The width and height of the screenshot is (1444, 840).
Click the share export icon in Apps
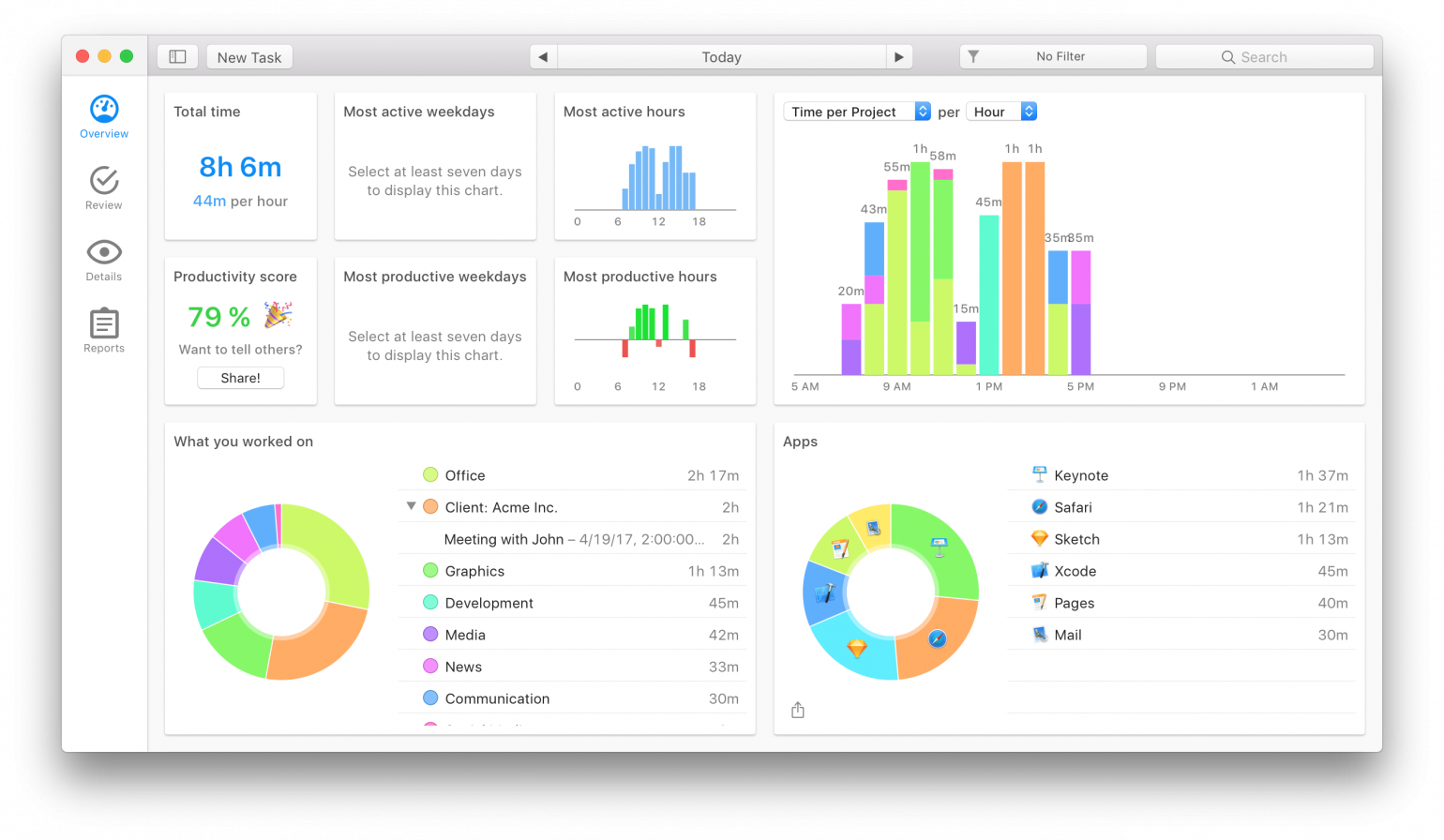click(798, 711)
